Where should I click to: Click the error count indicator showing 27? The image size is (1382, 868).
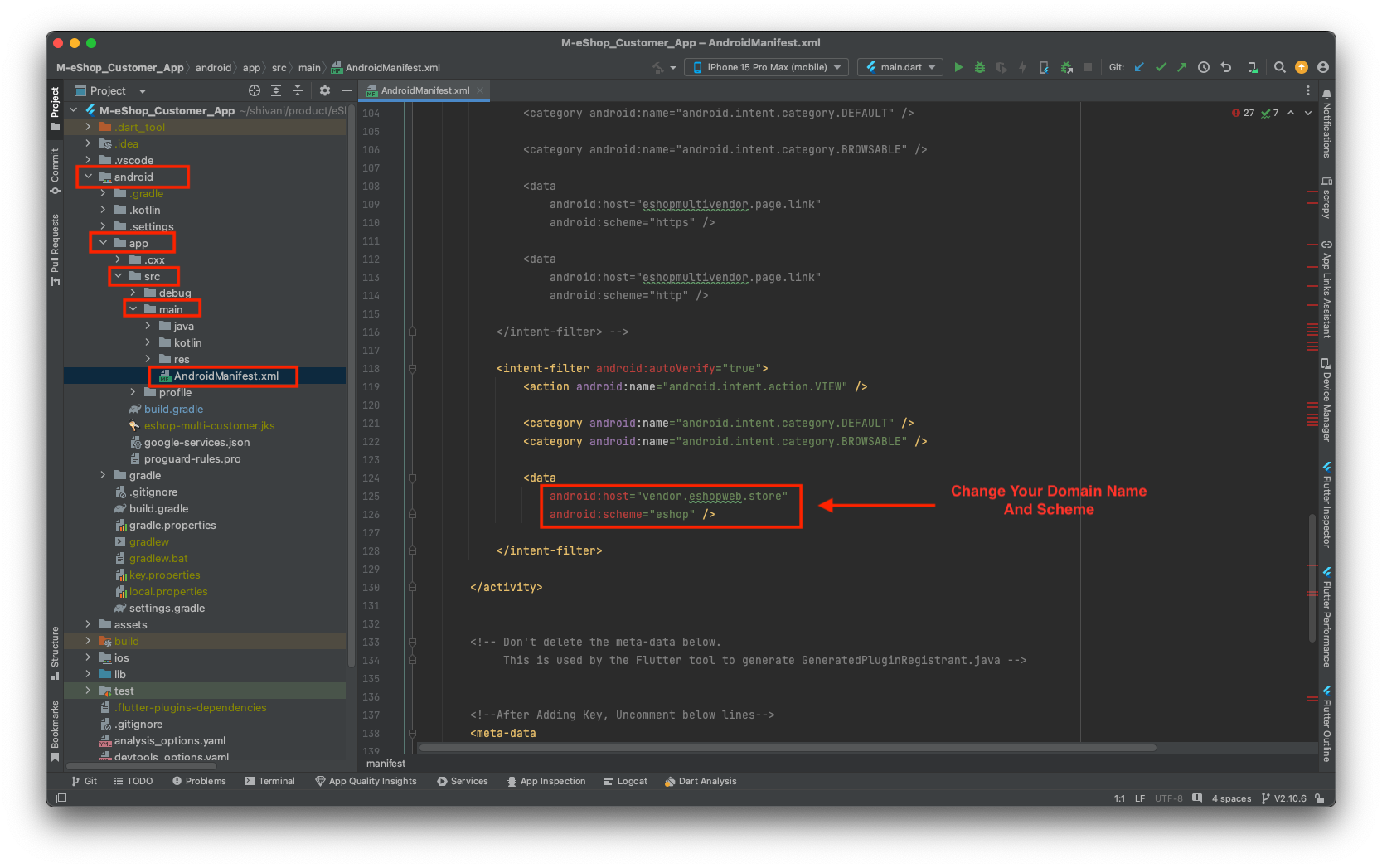(1244, 113)
